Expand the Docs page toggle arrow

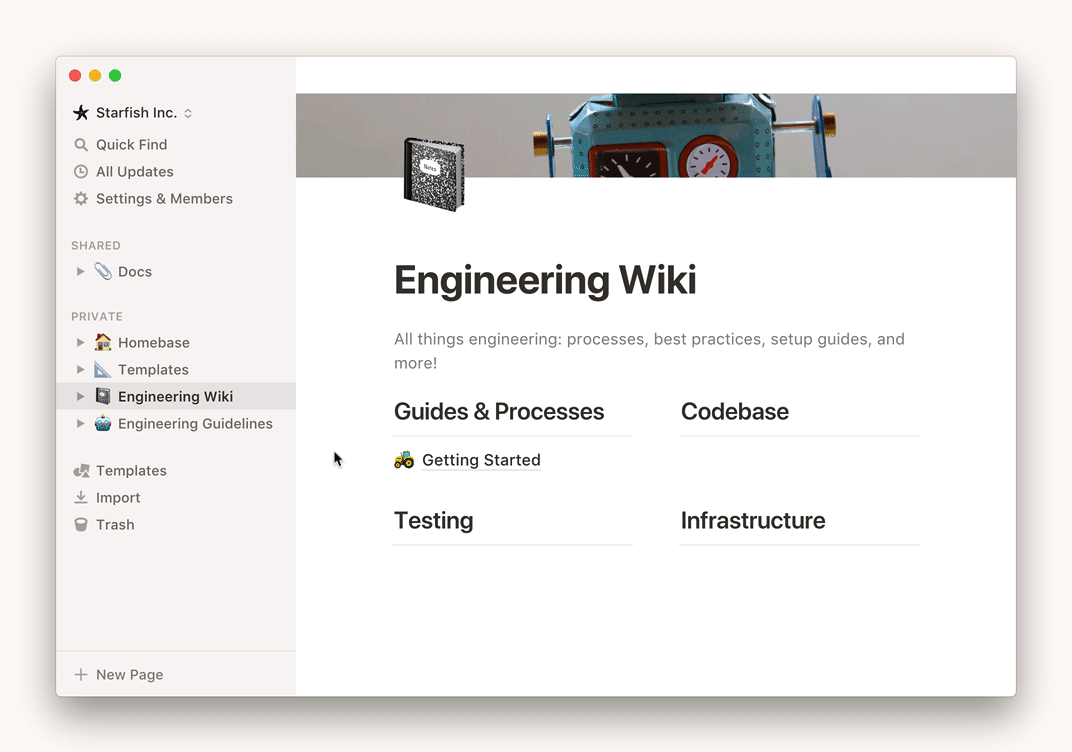pyautogui.click(x=81, y=272)
